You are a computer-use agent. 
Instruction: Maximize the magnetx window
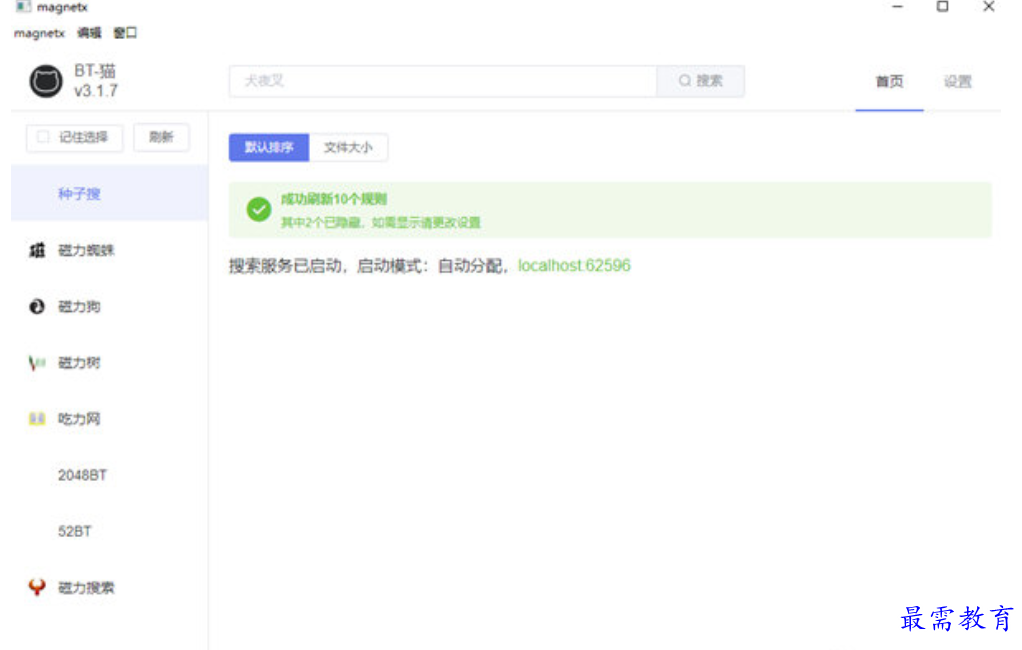click(x=942, y=7)
